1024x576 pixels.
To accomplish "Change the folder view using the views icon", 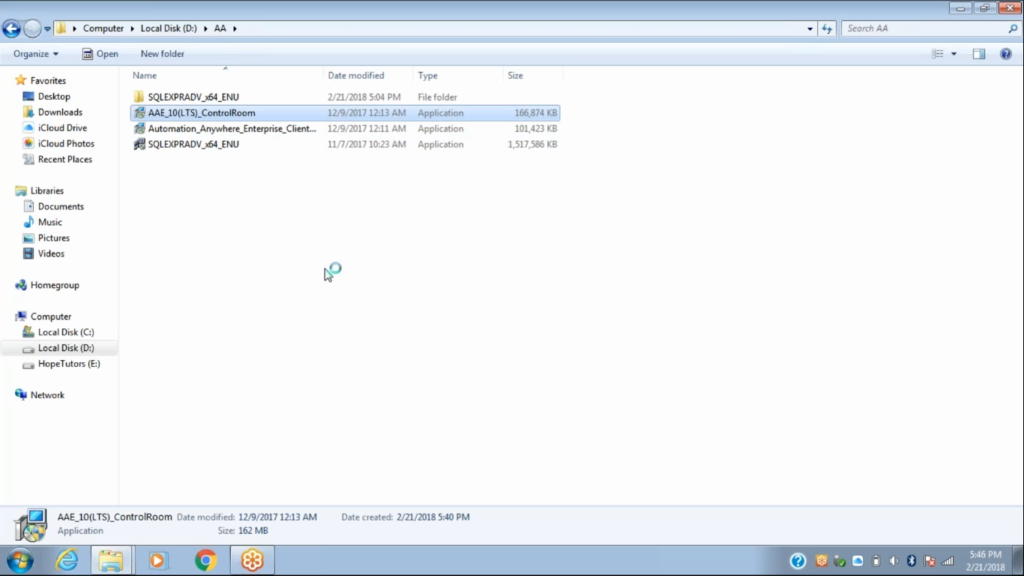I will click(938, 54).
